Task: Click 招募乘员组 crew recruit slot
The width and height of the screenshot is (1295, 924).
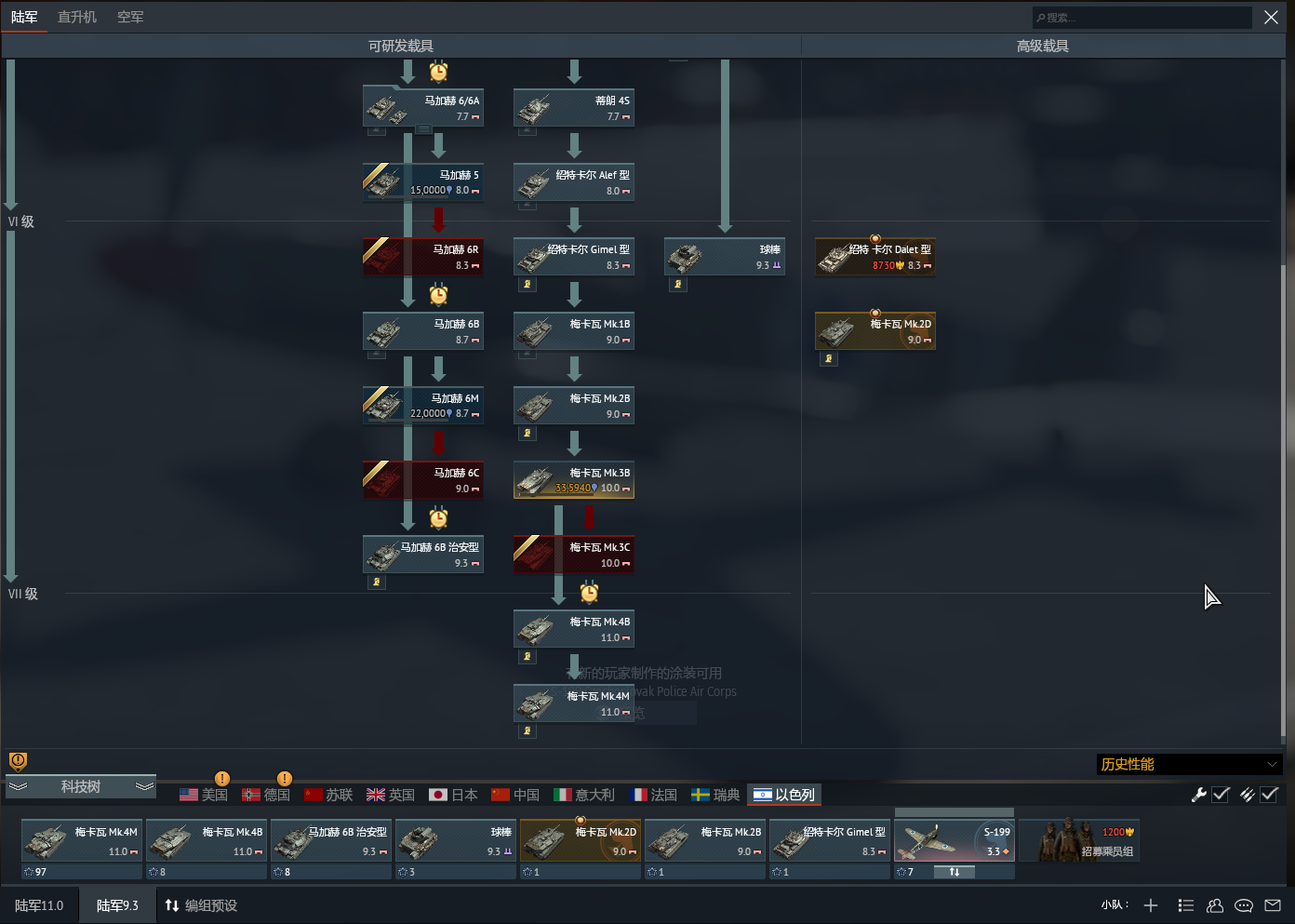Action: [x=1079, y=839]
